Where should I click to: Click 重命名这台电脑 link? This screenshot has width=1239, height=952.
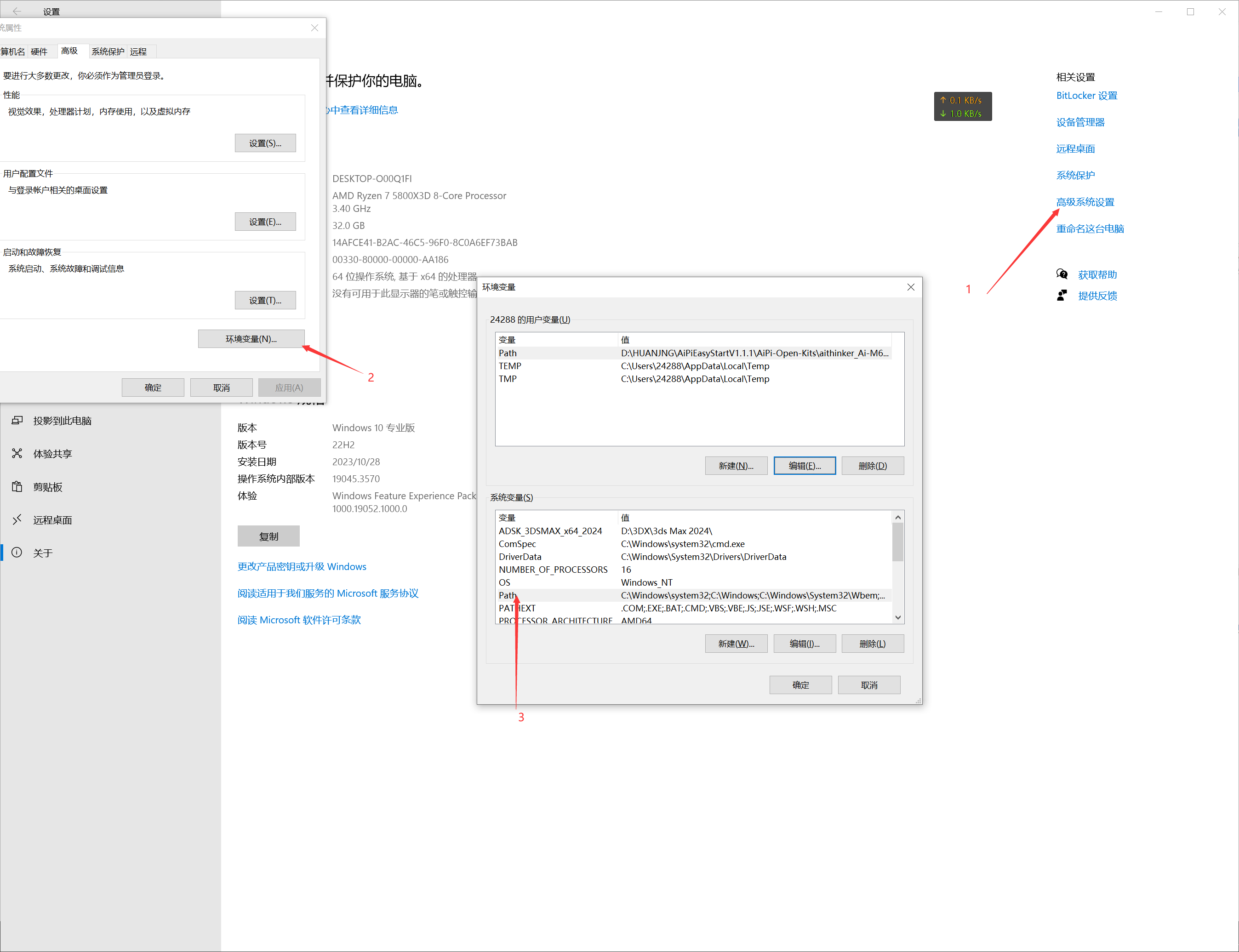coord(1091,229)
